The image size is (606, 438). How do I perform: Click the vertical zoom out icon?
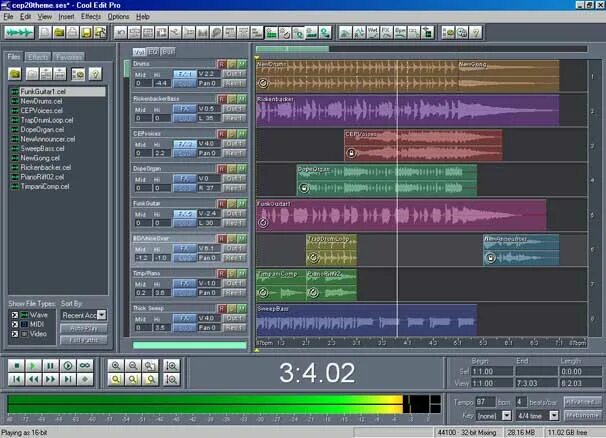coord(172,379)
